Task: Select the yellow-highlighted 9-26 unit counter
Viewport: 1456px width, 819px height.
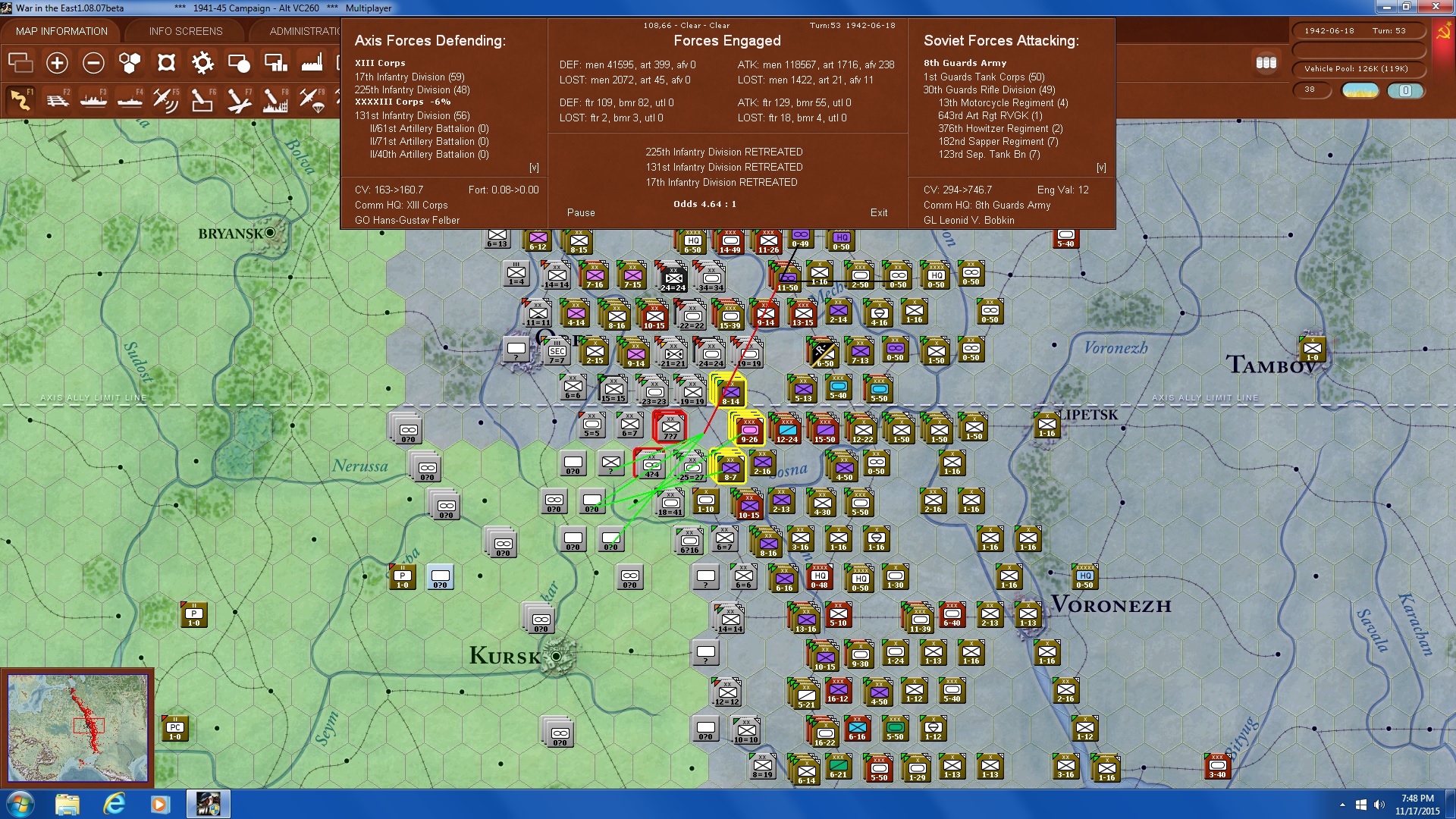Action: click(749, 430)
